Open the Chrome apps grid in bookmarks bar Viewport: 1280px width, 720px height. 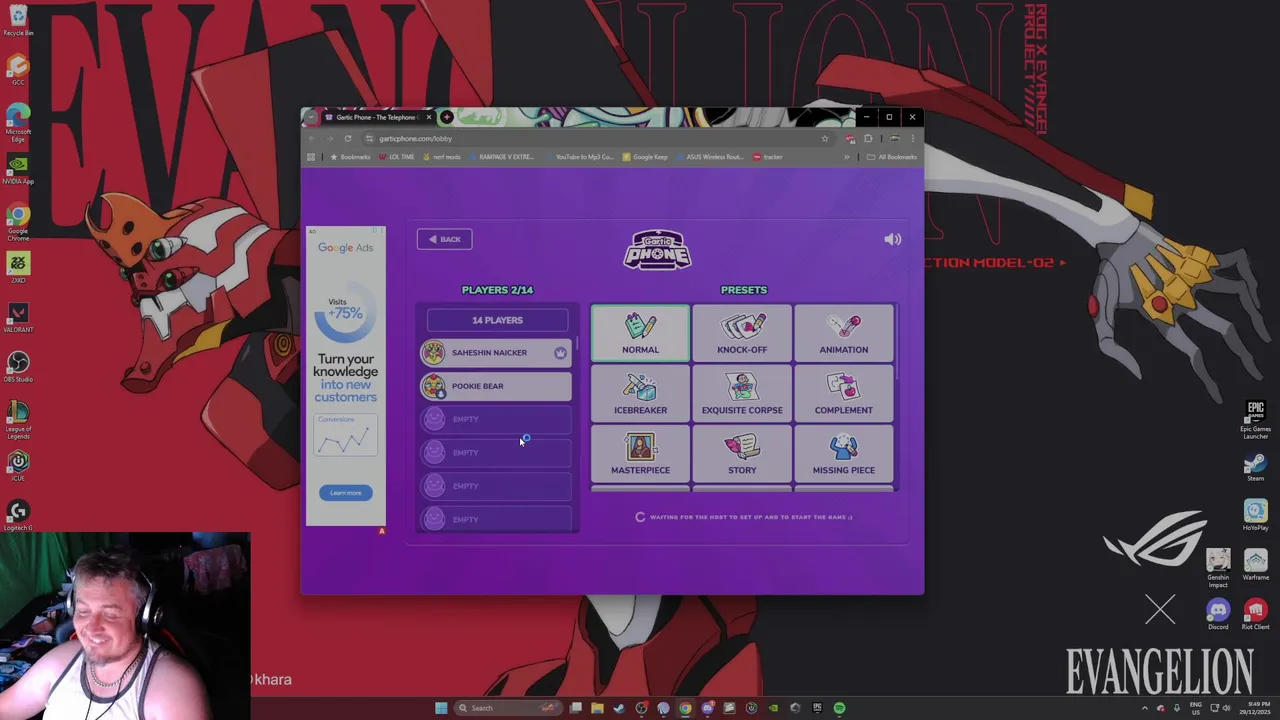point(311,157)
